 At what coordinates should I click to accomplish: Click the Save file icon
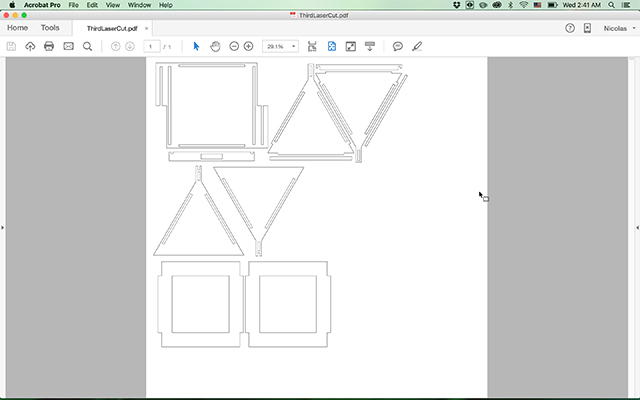pyautogui.click(x=11, y=47)
